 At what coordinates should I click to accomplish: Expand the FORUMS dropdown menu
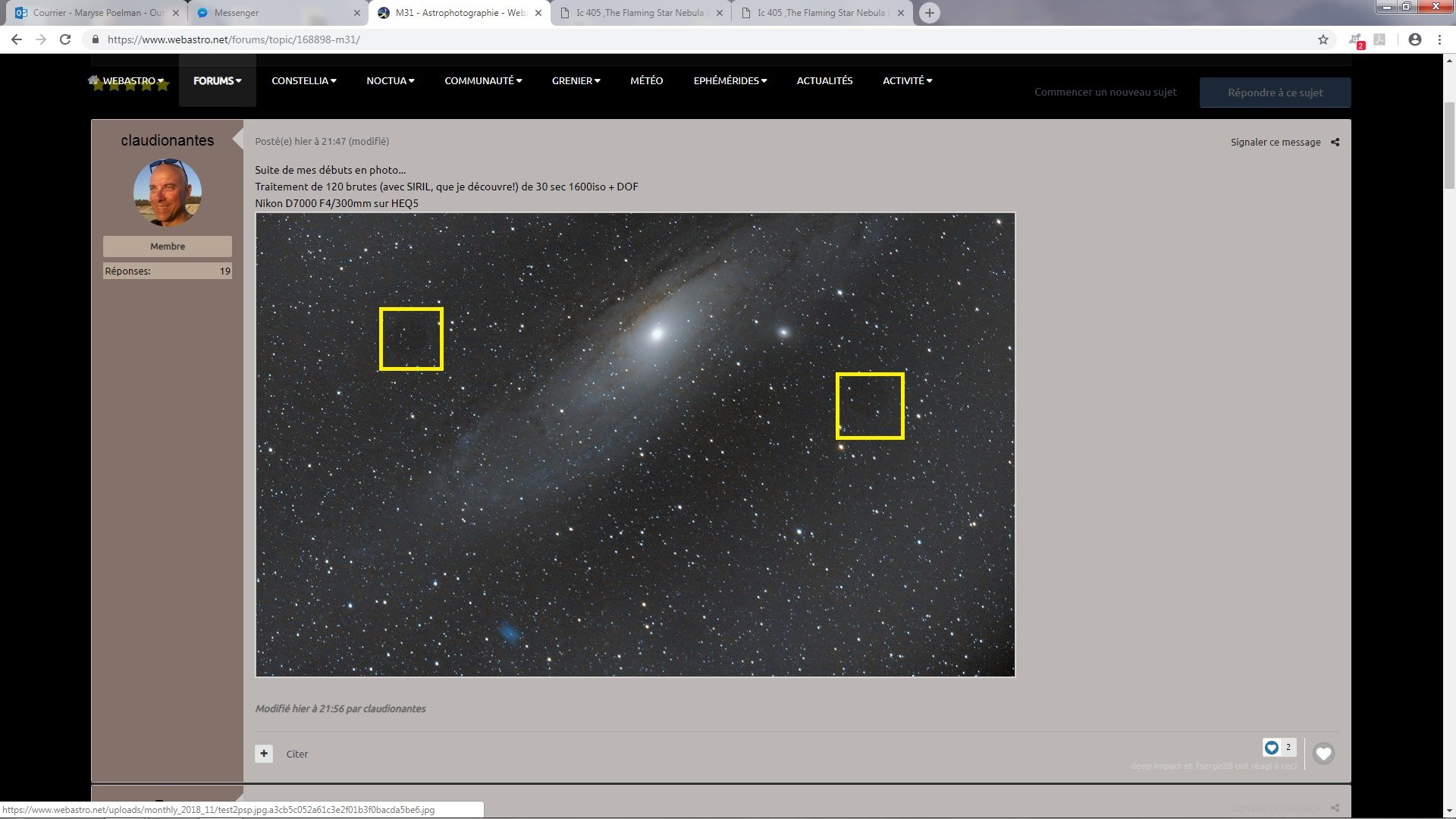[x=217, y=80]
